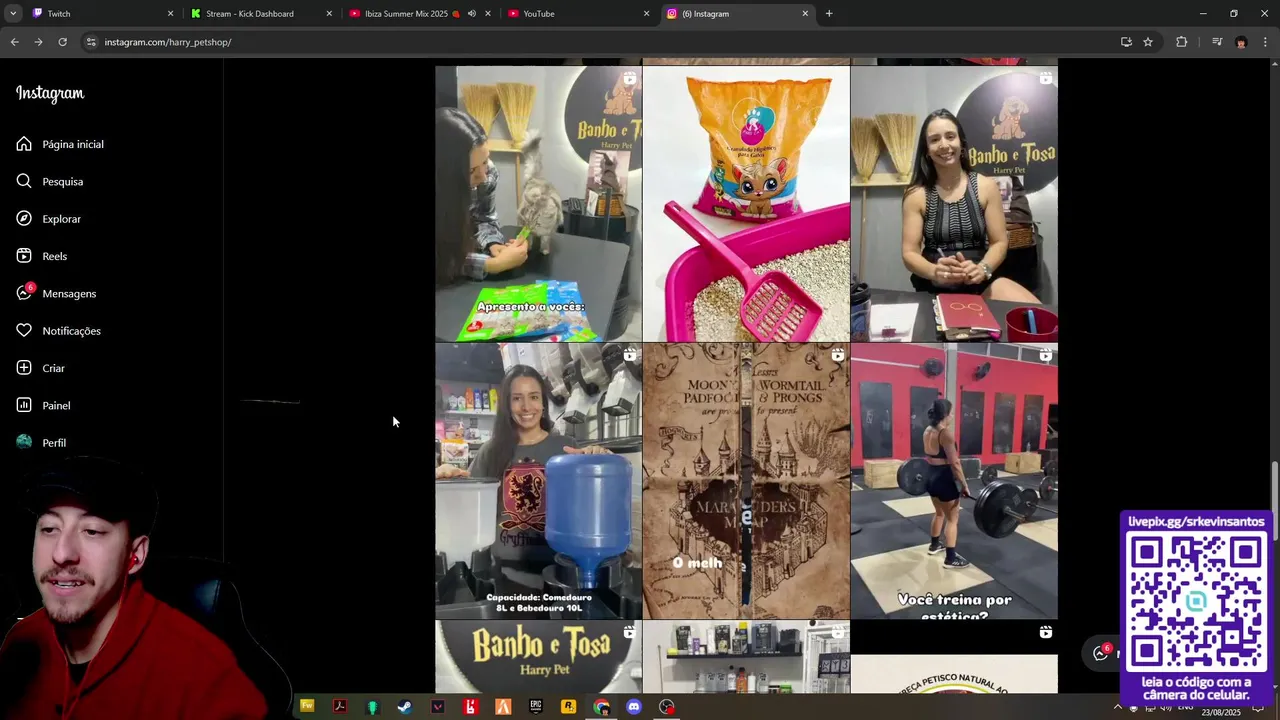This screenshot has height=720, width=1280.
Task: Open a new tab with plus button
Action: [829, 14]
